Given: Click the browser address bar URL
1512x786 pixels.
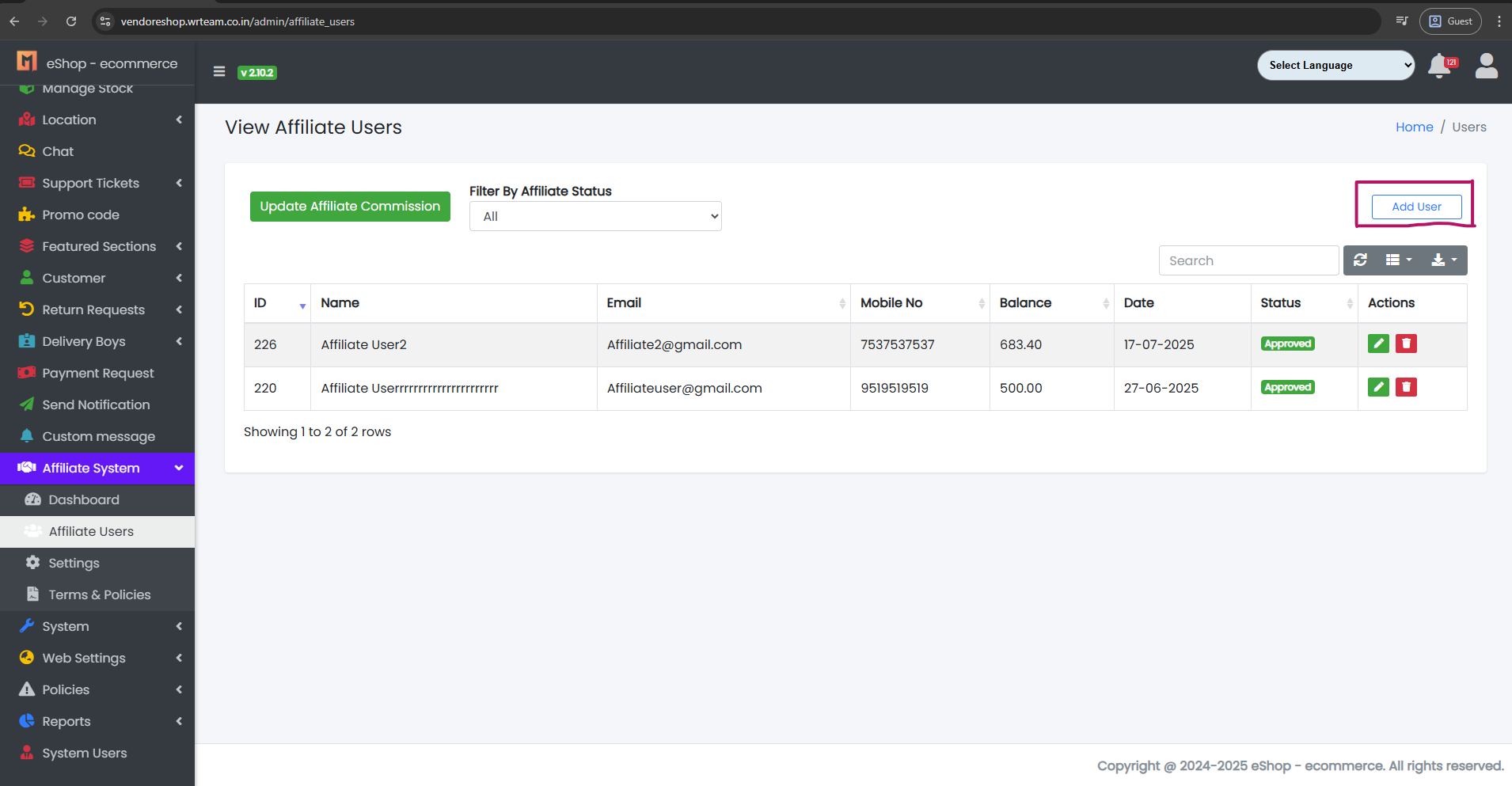Looking at the screenshot, I should (x=237, y=21).
